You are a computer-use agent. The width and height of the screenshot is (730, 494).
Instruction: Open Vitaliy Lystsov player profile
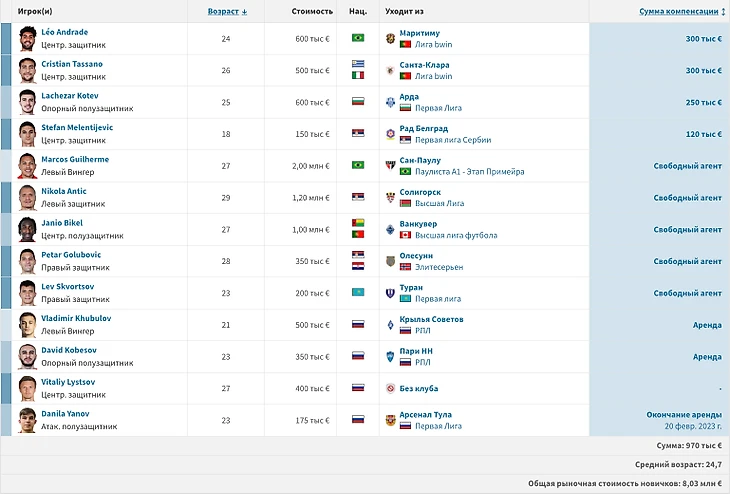(x=68, y=382)
